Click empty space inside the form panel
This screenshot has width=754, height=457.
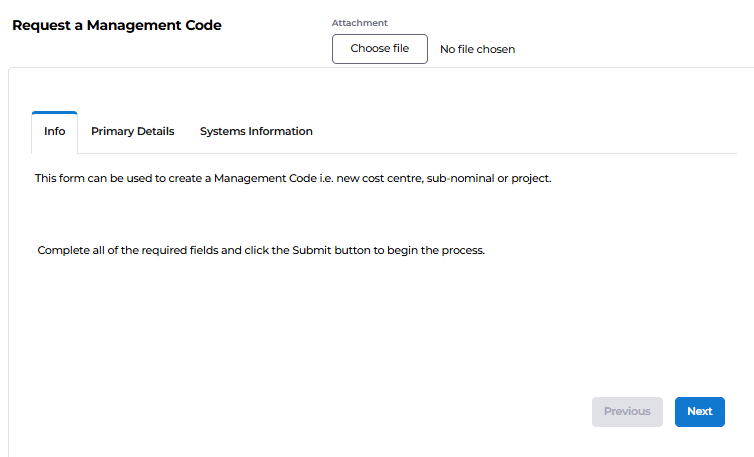[x=337, y=327]
